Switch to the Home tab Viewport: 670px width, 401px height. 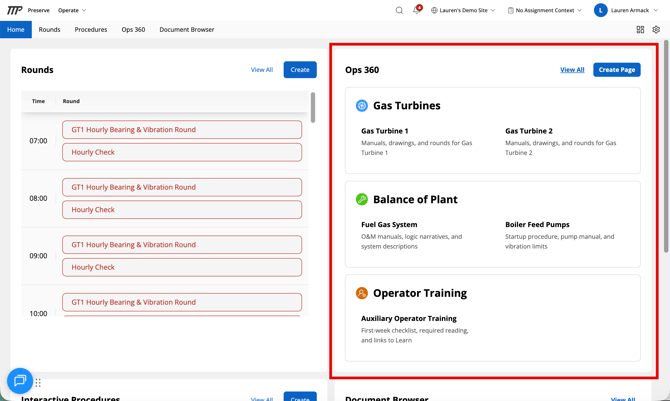16,29
